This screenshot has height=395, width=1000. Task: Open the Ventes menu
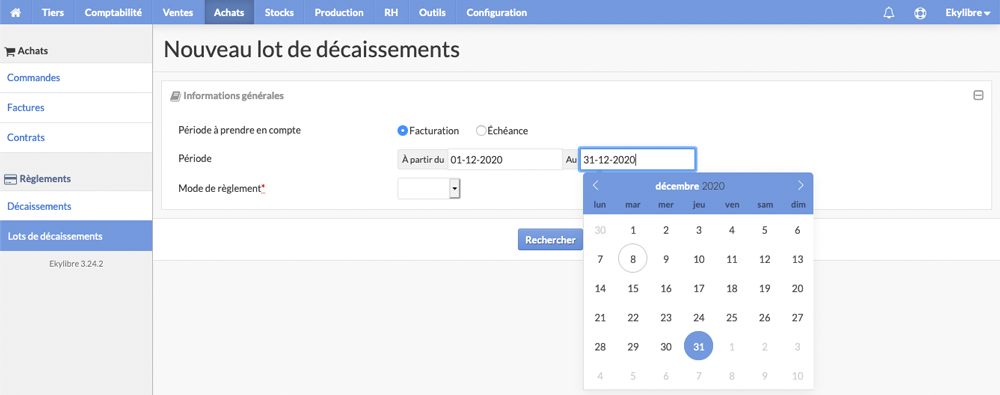pos(179,12)
